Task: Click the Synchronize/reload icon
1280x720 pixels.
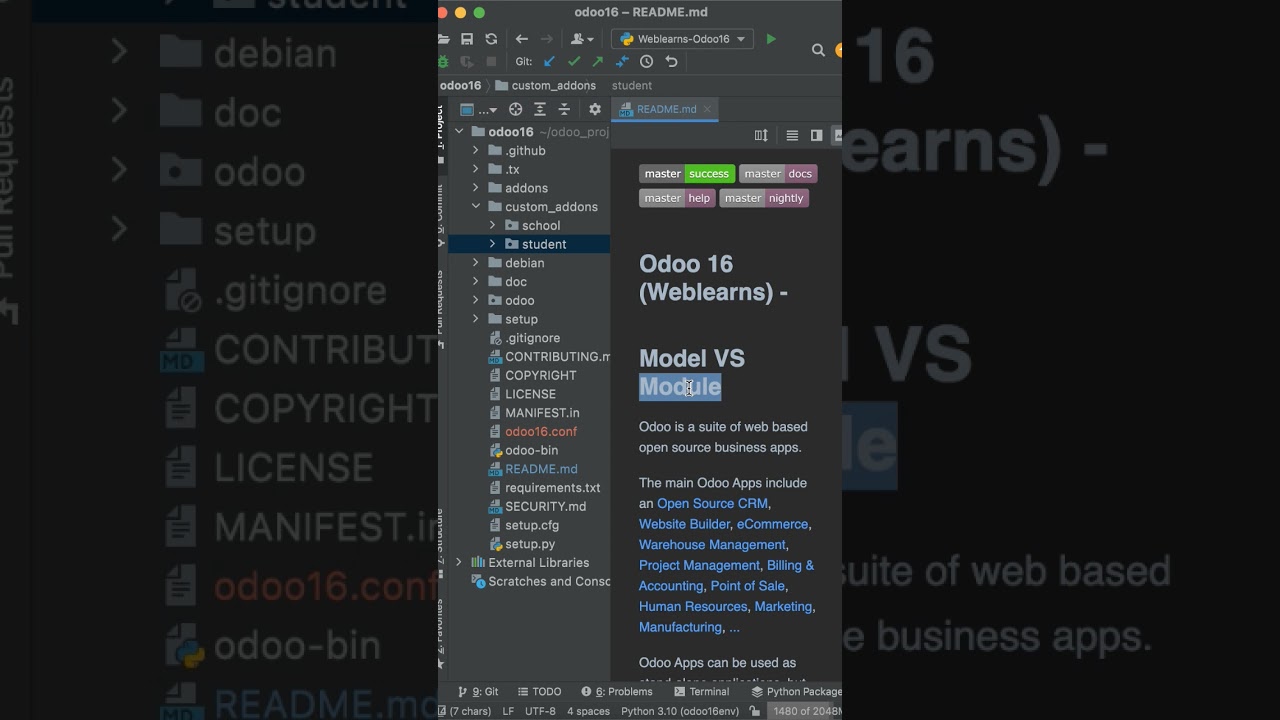Action: pos(491,39)
